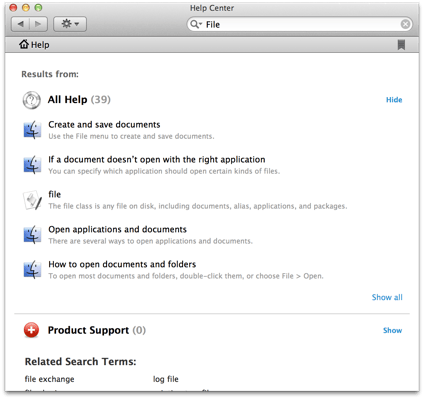Hide the All Help results

tap(394, 100)
